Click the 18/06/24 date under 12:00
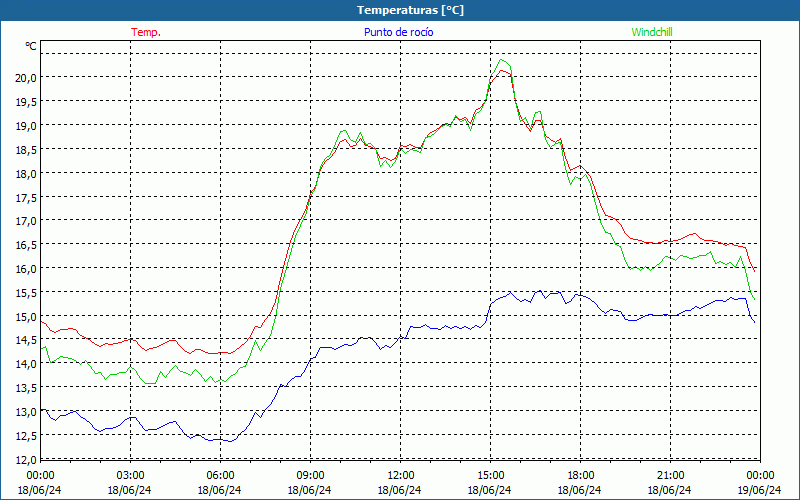This screenshot has width=800, height=500. (x=399, y=490)
